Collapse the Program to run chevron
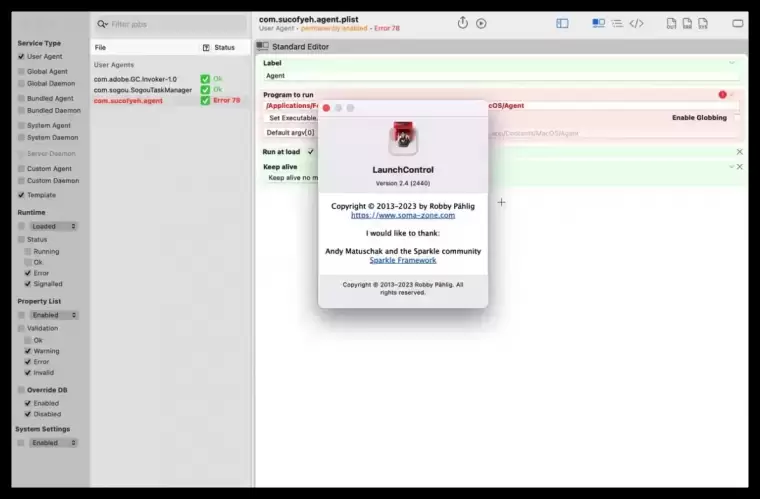 pyautogui.click(x=732, y=94)
